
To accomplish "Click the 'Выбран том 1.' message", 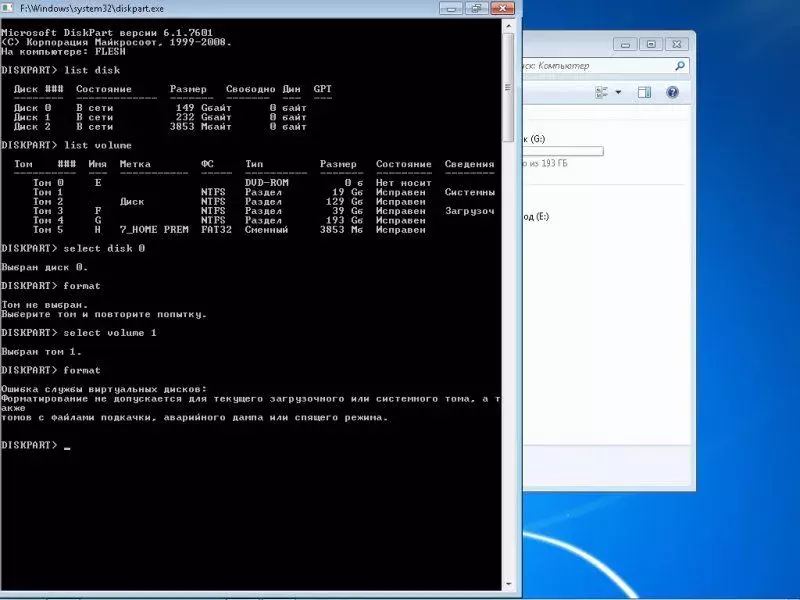I will [x=41, y=352].
